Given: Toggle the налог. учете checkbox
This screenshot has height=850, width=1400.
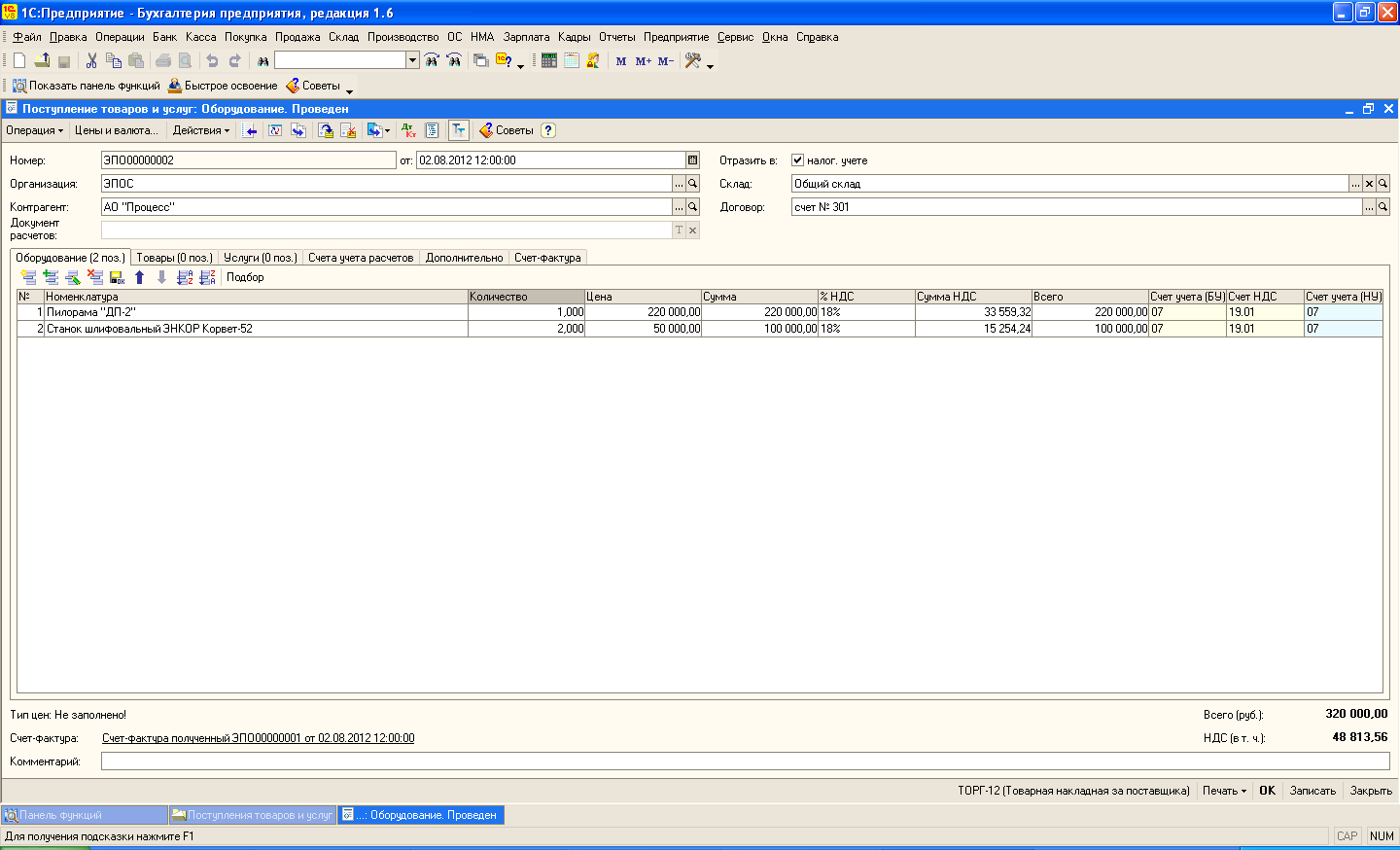Looking at the screenshot, I should tap(797, 160).
